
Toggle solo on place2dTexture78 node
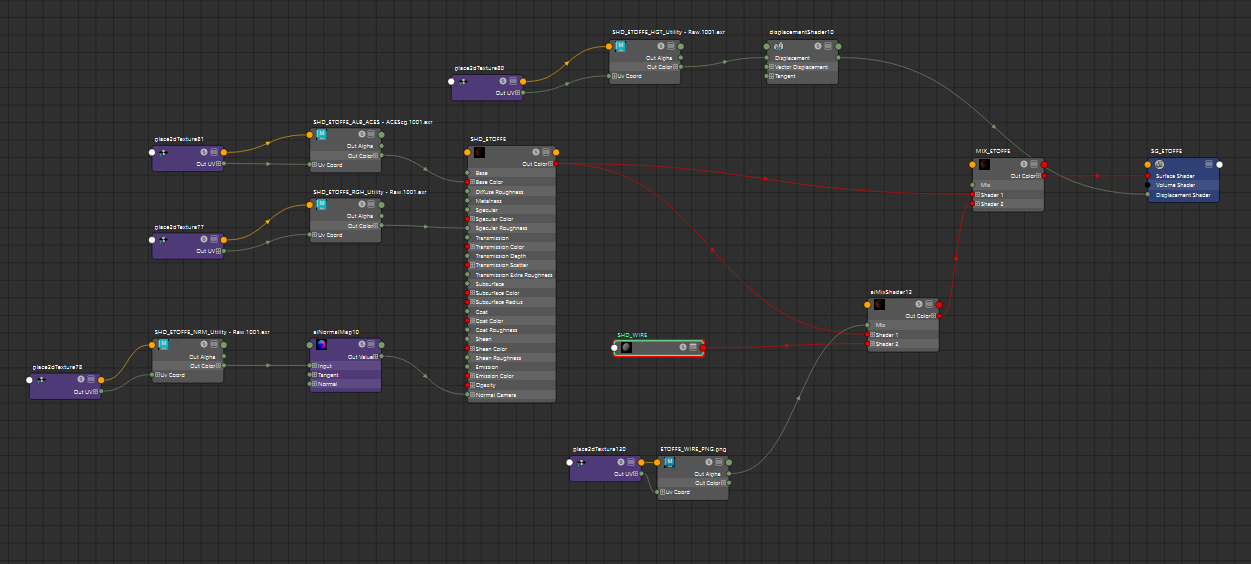[x=81, y=380]
